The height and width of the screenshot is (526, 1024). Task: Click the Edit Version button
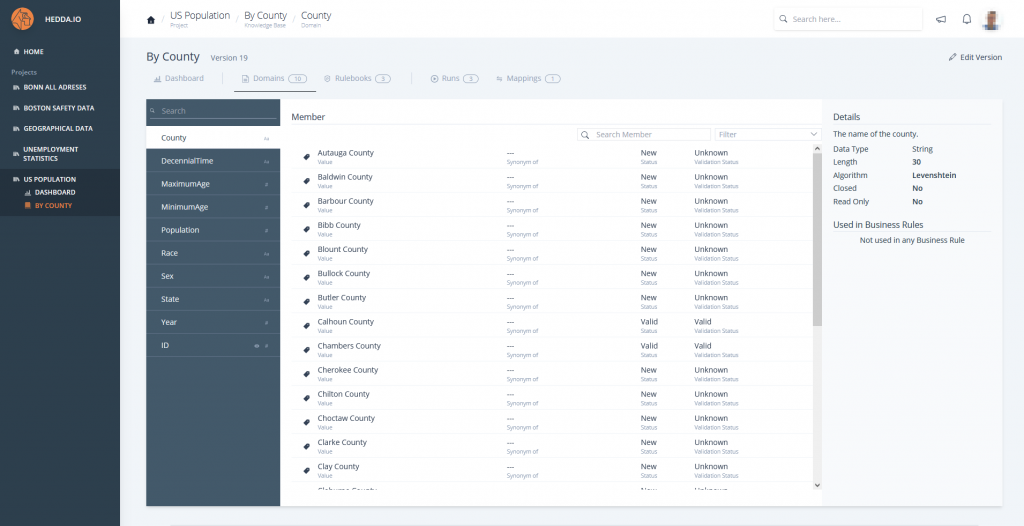click(975, 57)
